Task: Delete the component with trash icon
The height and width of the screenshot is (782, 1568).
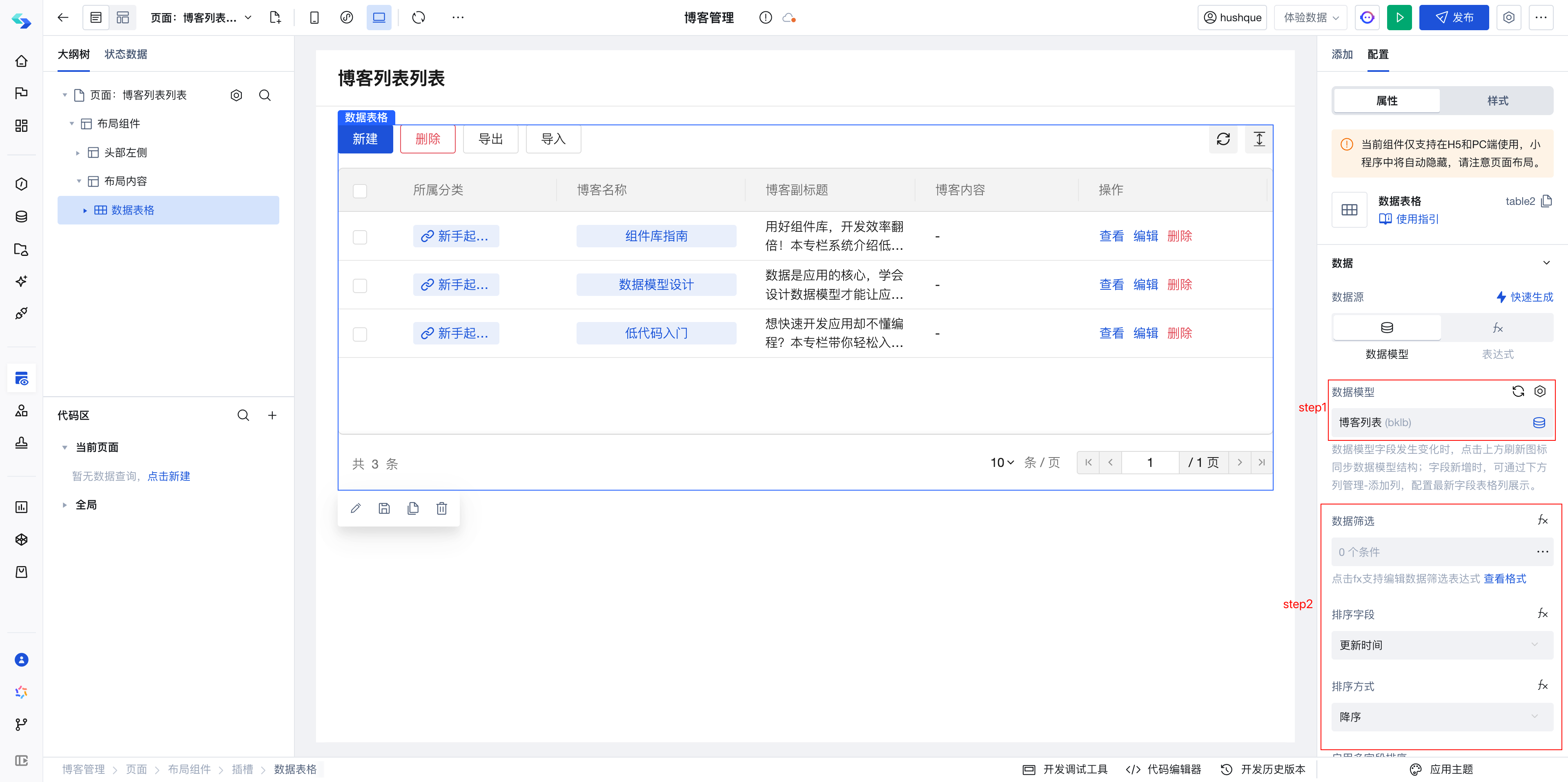Action: pos(441,508)
